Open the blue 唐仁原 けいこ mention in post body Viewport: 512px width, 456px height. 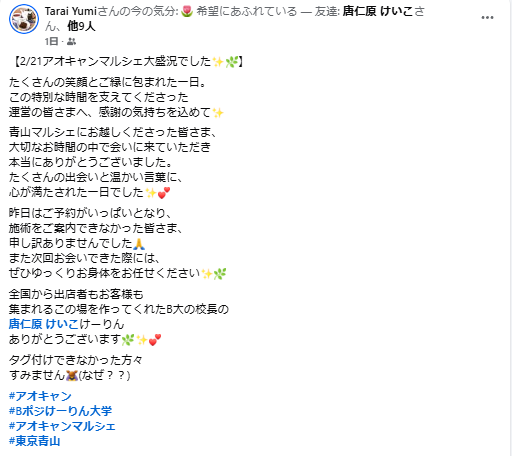(x=44, y=324)
